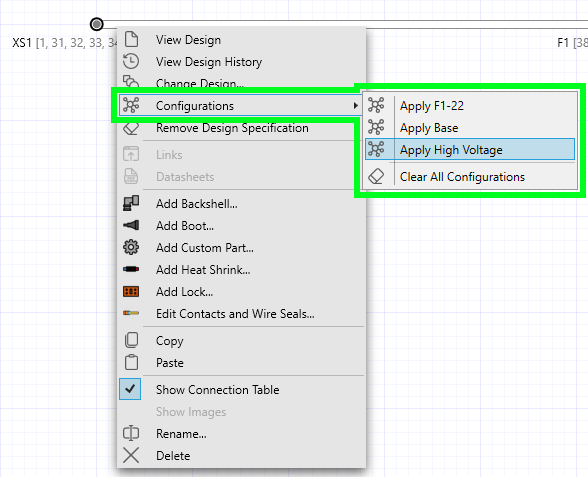
Task: Choose Add Heat Shrink... entry
Action: 241,269
